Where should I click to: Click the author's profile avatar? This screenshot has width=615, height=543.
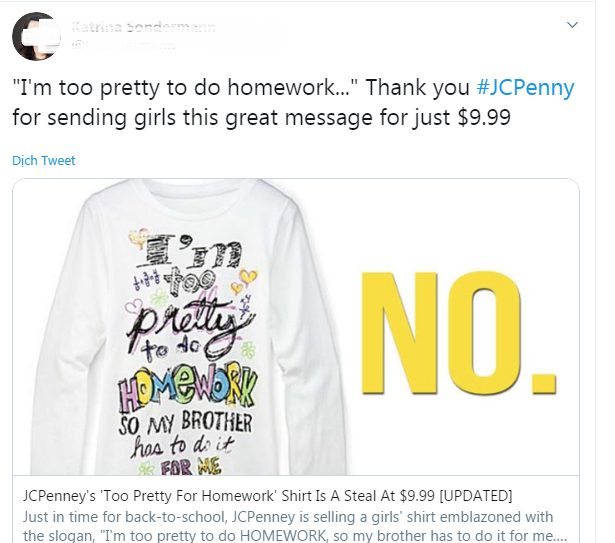35,38
